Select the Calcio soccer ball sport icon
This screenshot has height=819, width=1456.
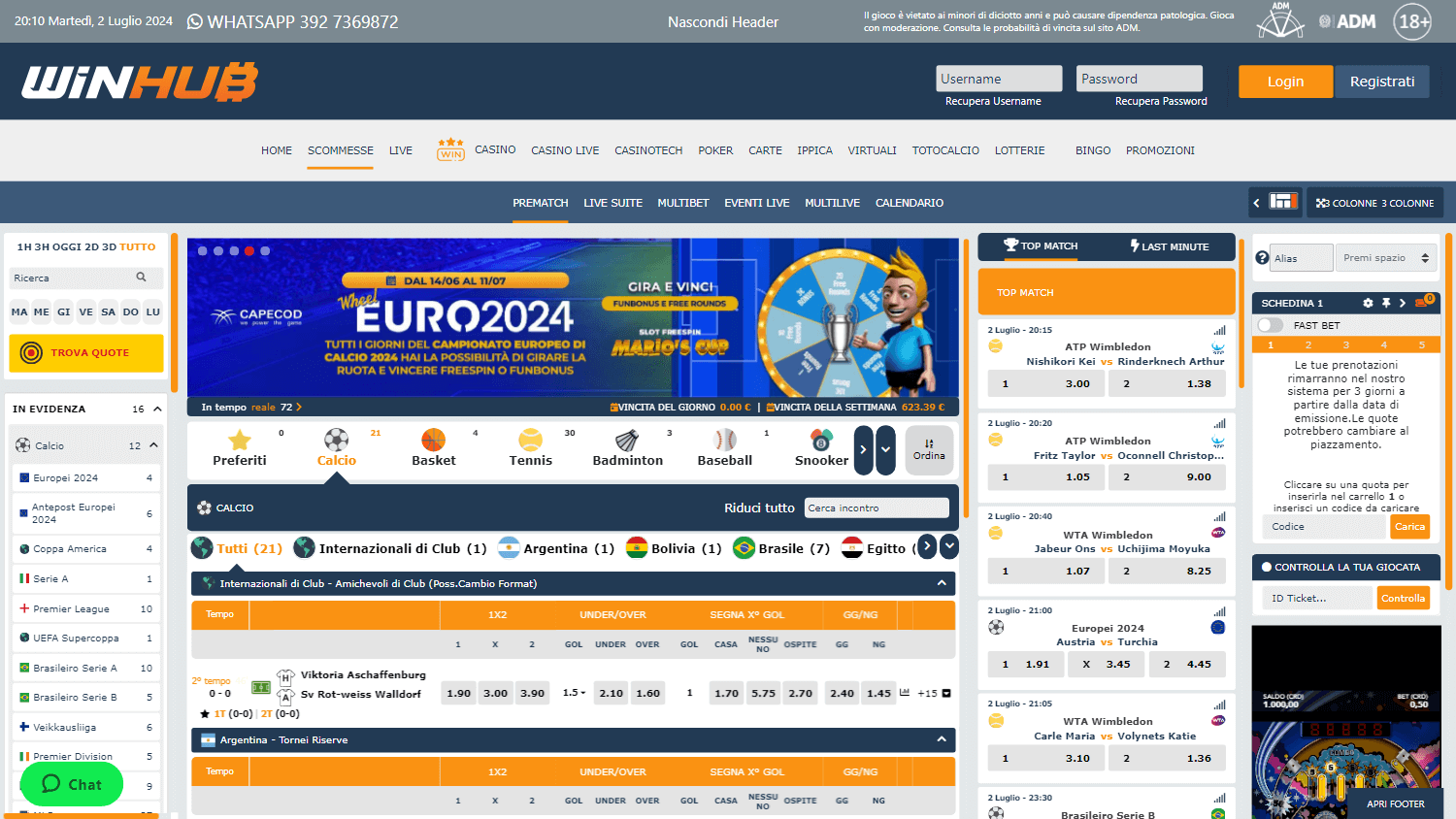(337, 440)
